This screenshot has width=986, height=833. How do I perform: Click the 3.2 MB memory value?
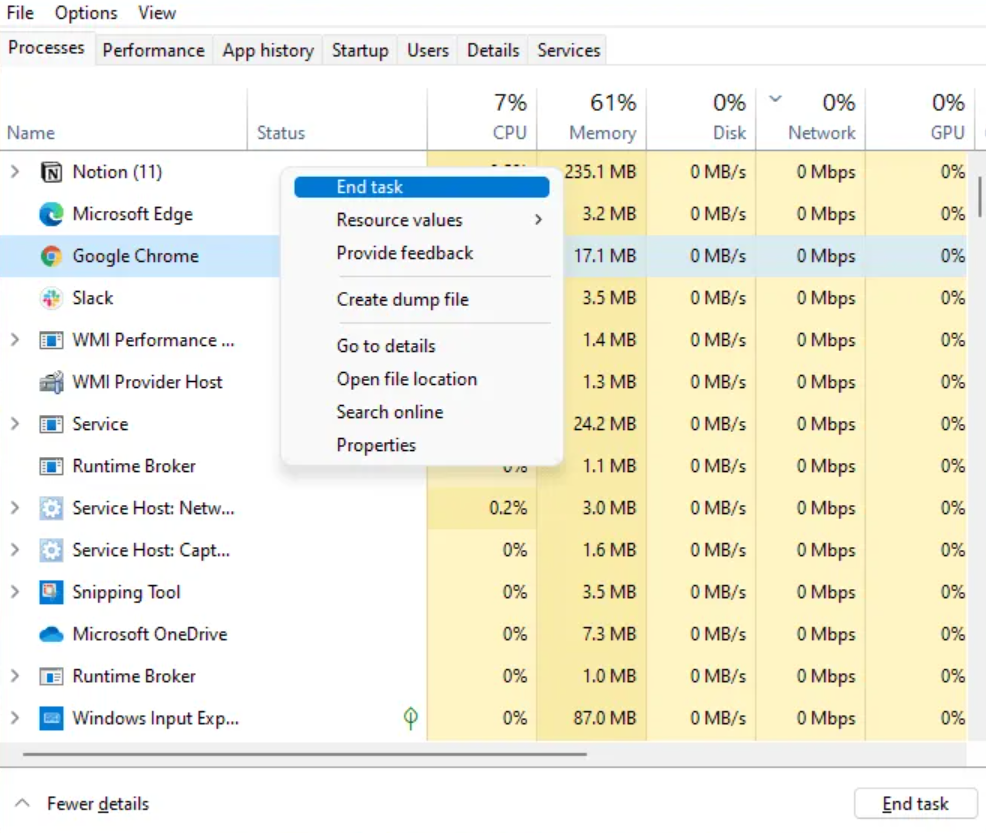pos(609,214)
